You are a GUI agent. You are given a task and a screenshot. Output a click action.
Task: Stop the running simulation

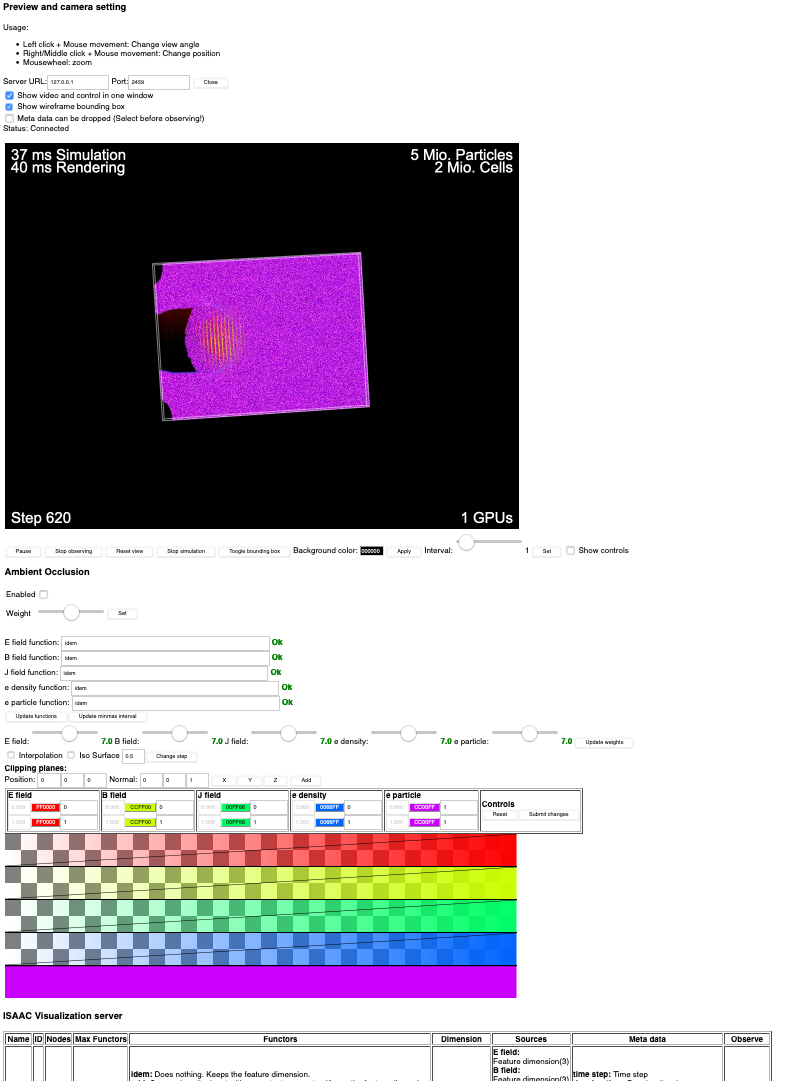pyautogui.click(x=185, y=550)
